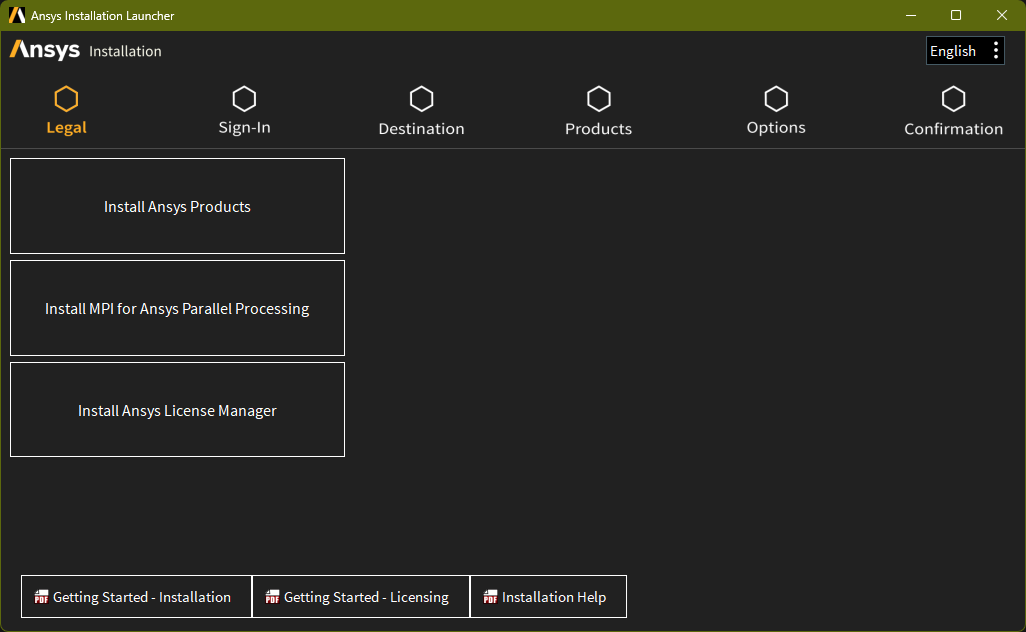Close the Ansys Installation Launcher
Screen dimensions: 1026x632
tap(1002, 15)
